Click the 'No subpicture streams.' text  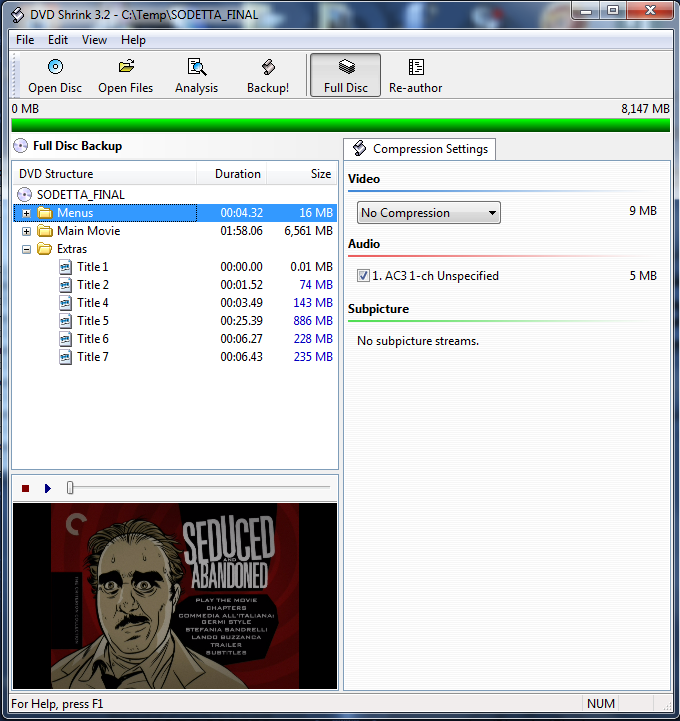[x=418, y=341]
